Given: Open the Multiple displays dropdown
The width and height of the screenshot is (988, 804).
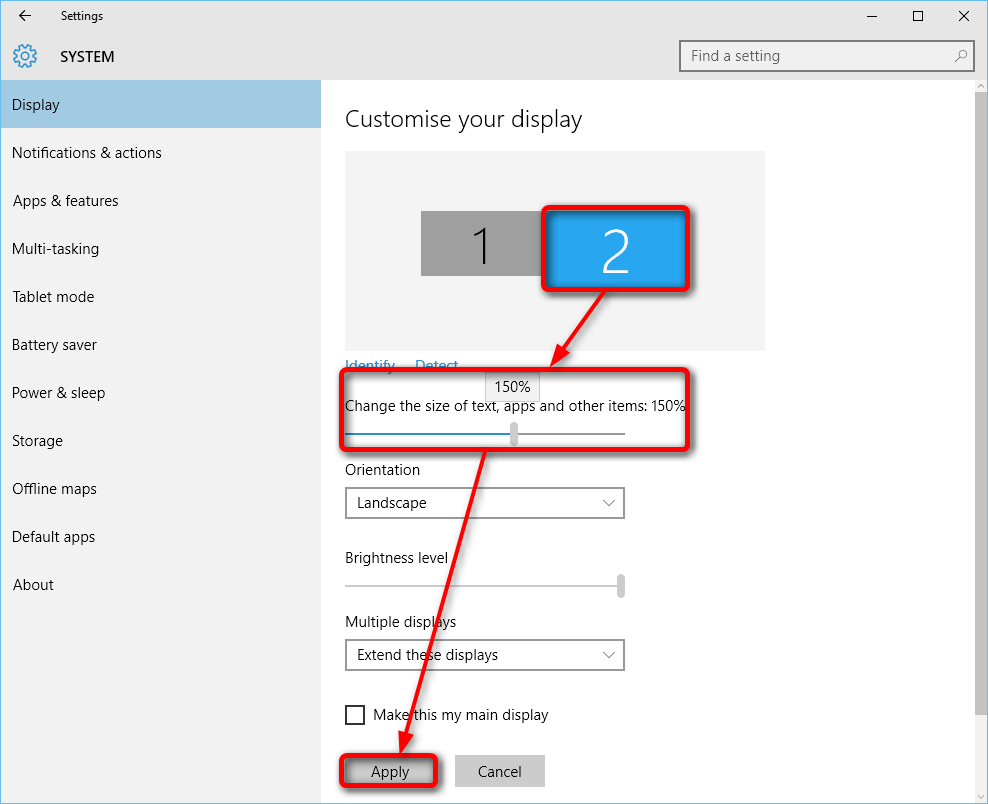Looking at the screenshot, I should click(485, 655).
